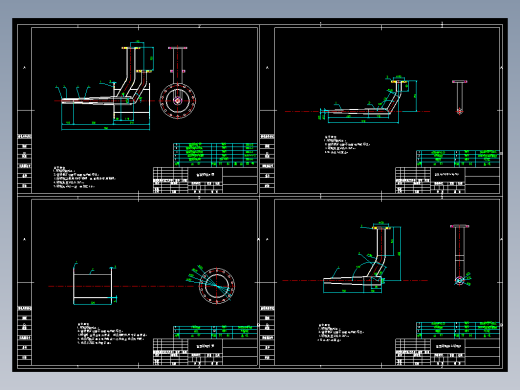Select the bolt-circle flange view in top-left sheet

click(177, 101)
